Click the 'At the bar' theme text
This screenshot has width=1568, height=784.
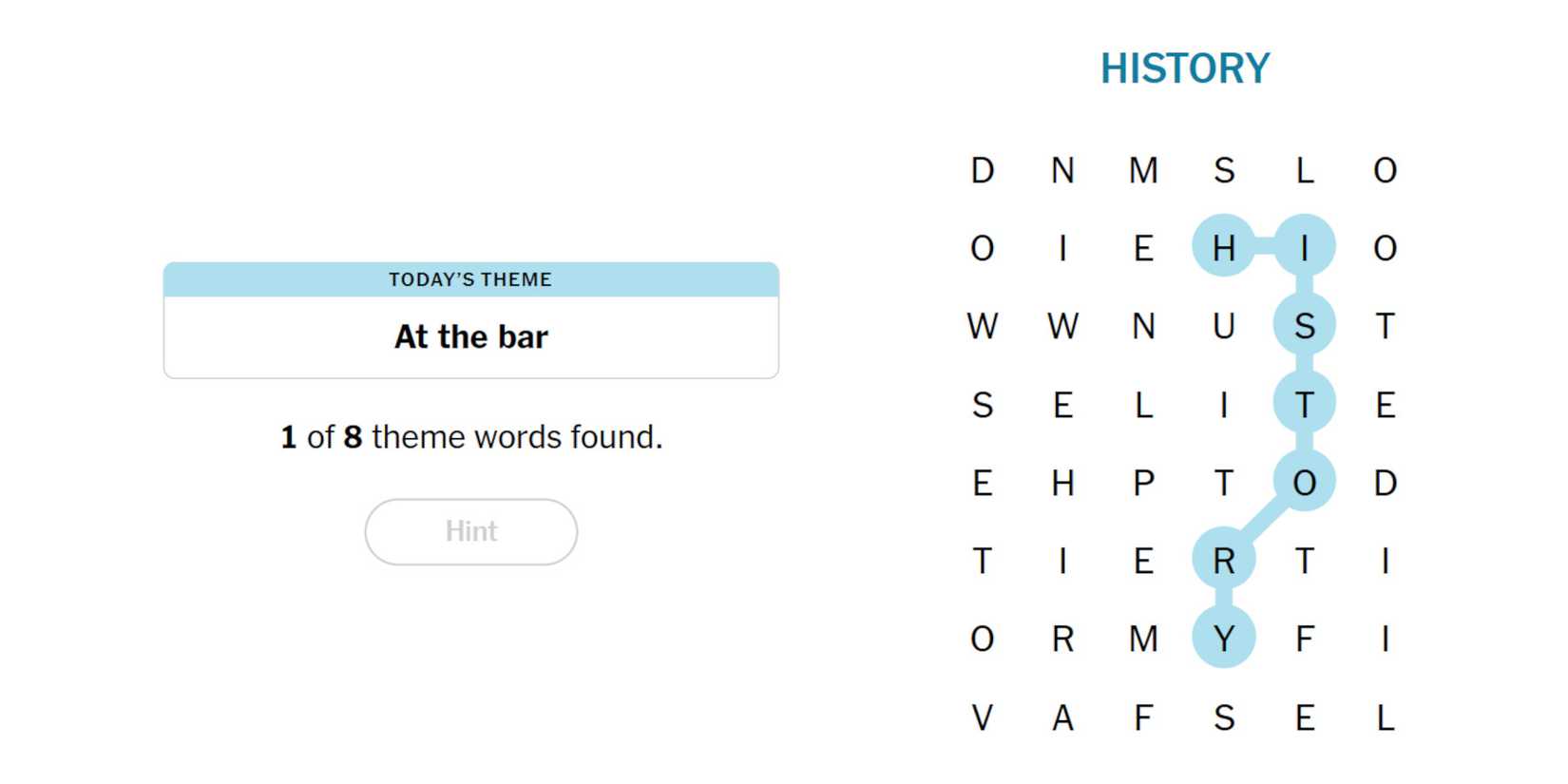point(470,336)
